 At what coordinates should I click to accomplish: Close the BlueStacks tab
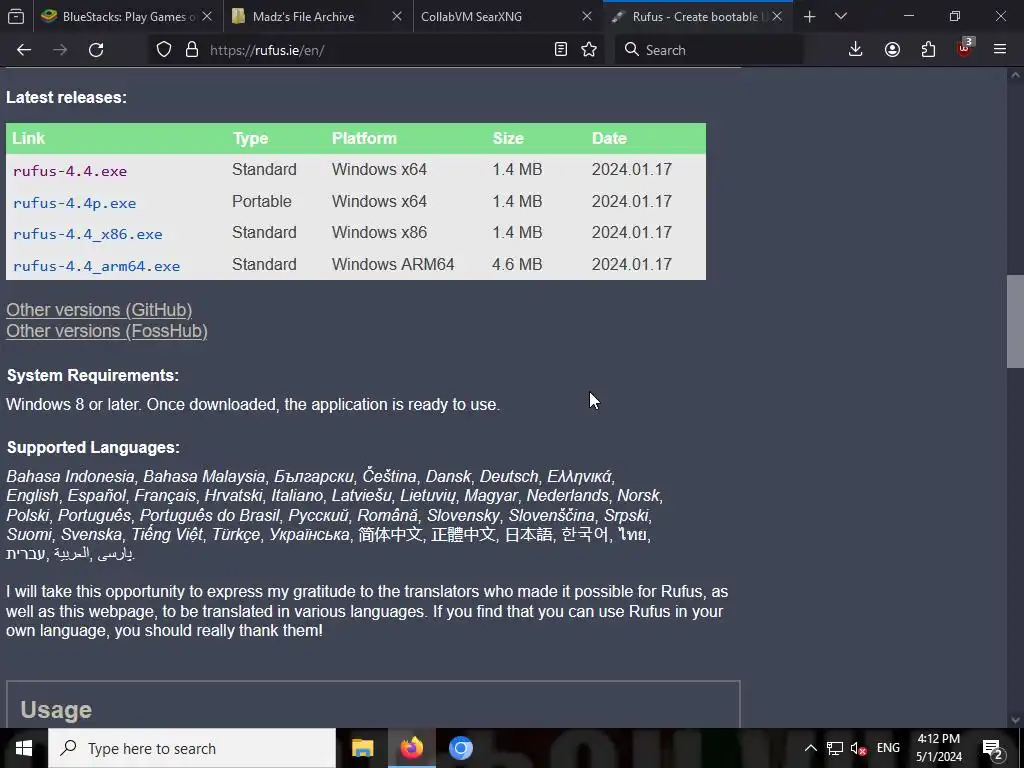[x=207, y=16]
